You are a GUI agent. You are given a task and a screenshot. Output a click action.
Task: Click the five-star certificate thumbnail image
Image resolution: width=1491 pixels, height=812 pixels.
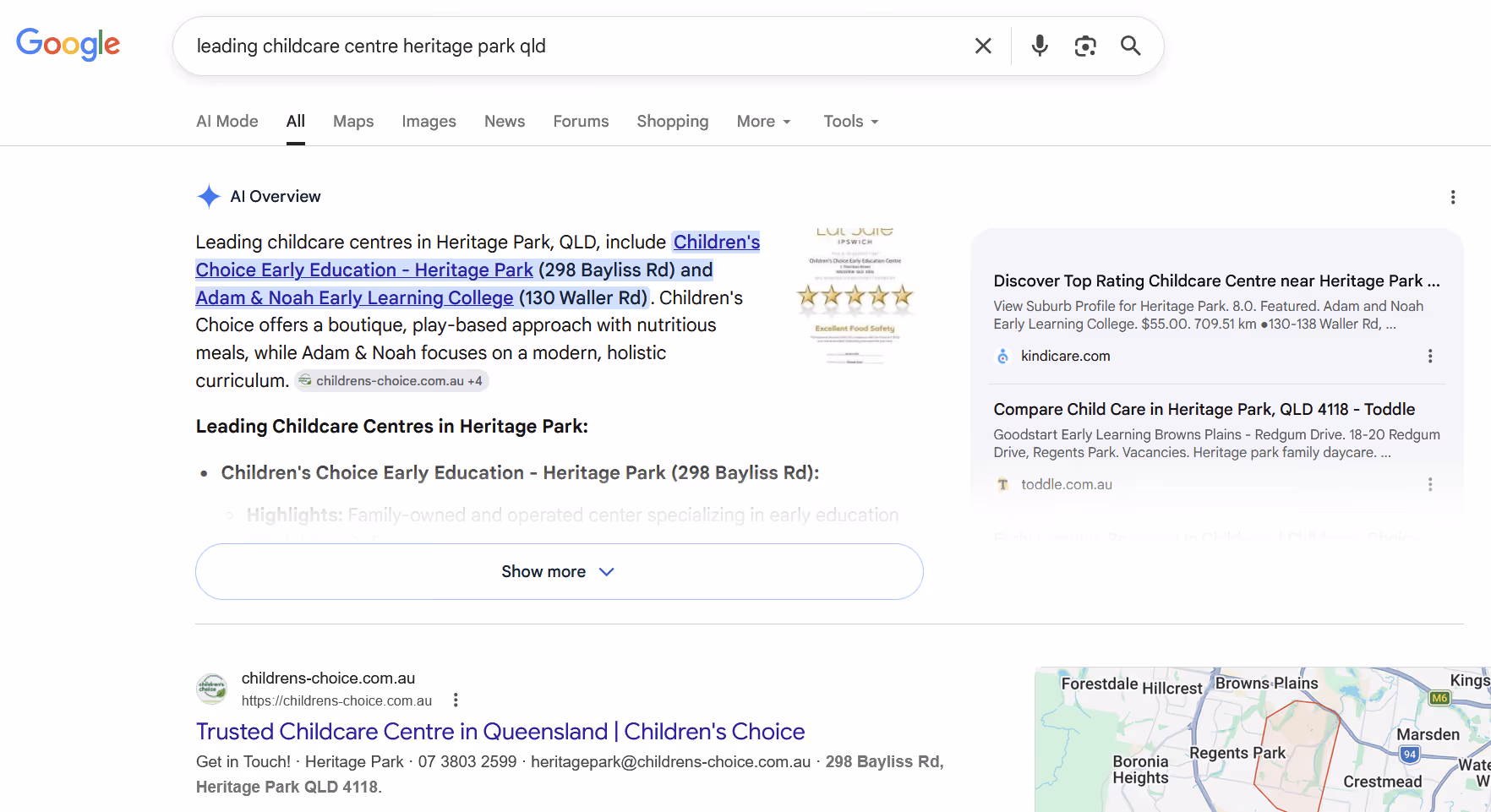(855, 296)
